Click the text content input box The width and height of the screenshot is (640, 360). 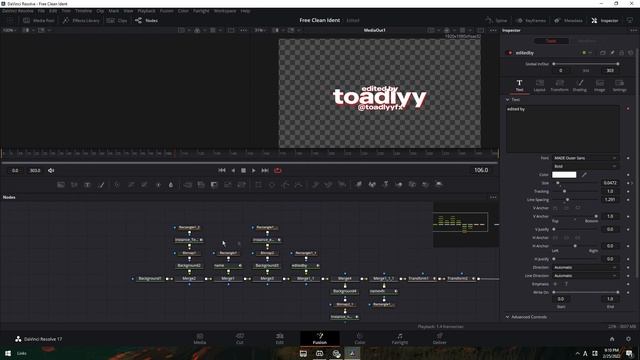[x=563, y=129]
